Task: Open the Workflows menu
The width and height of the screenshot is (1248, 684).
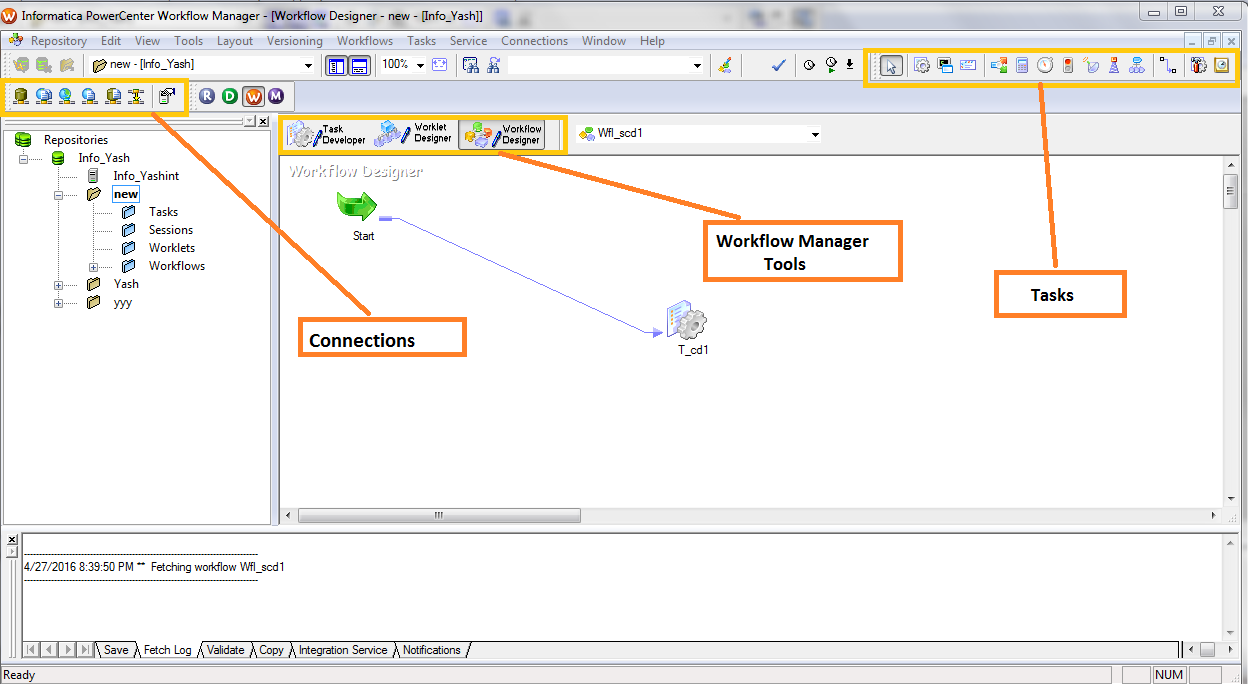Action: tap(365, 41)
